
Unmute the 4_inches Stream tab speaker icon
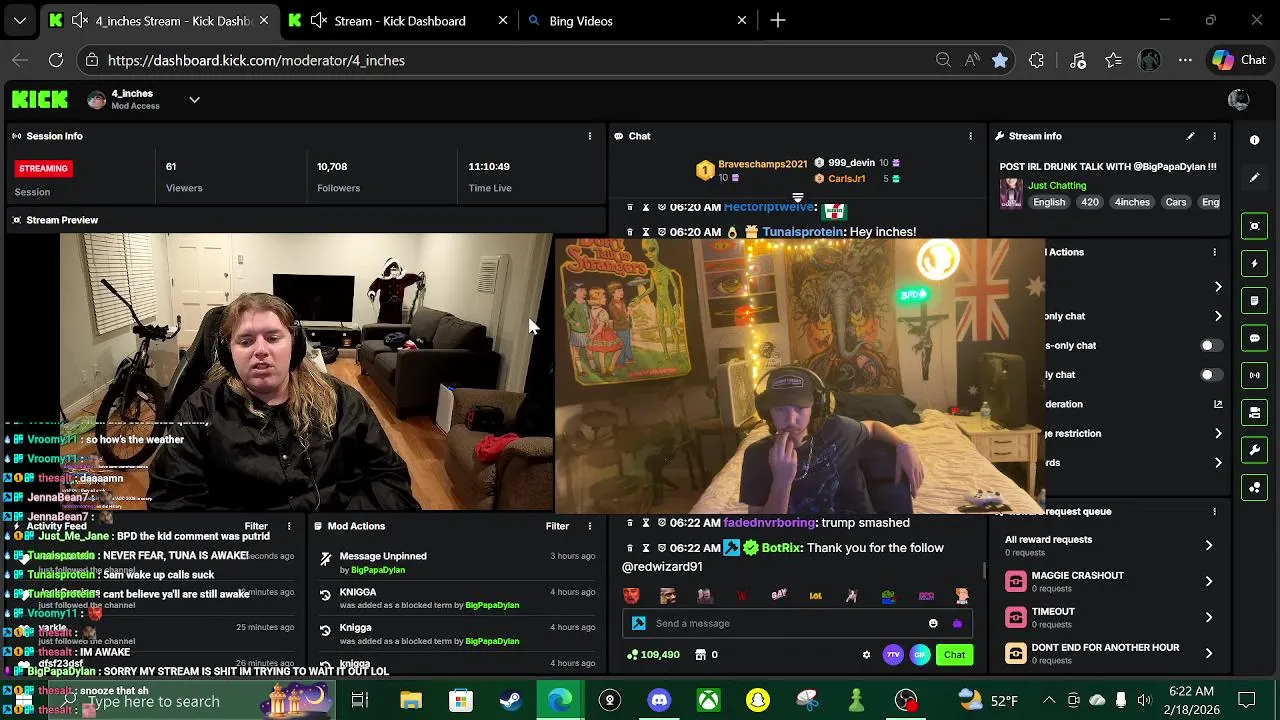[x=79, y=20]
